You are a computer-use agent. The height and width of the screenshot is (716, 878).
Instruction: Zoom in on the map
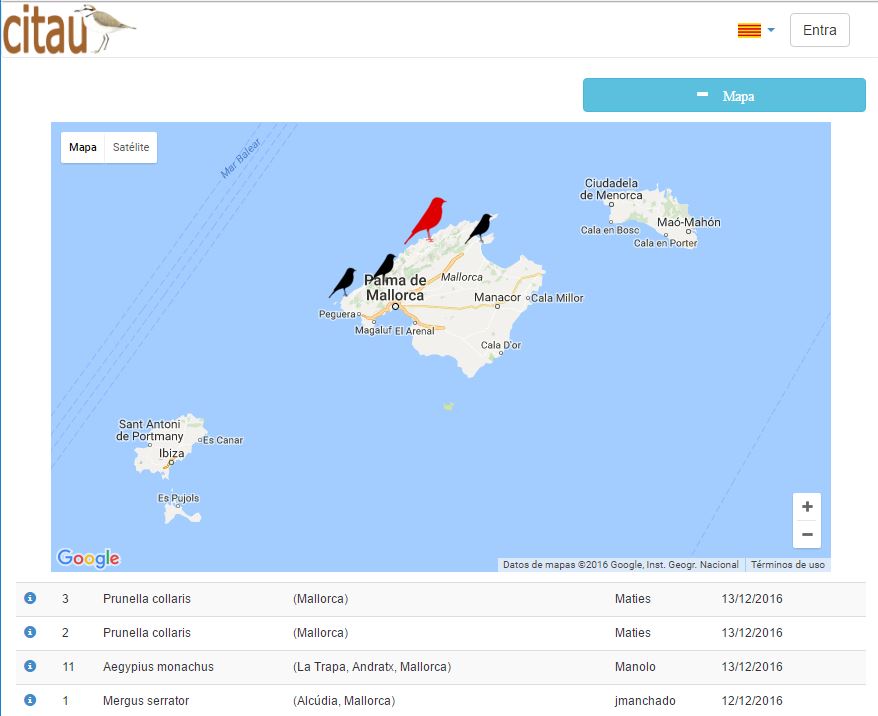(807, 507)
